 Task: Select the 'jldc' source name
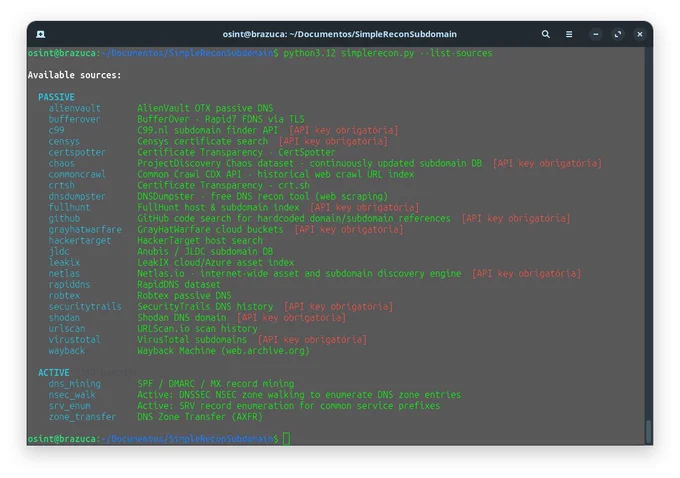tap(59, 252)
